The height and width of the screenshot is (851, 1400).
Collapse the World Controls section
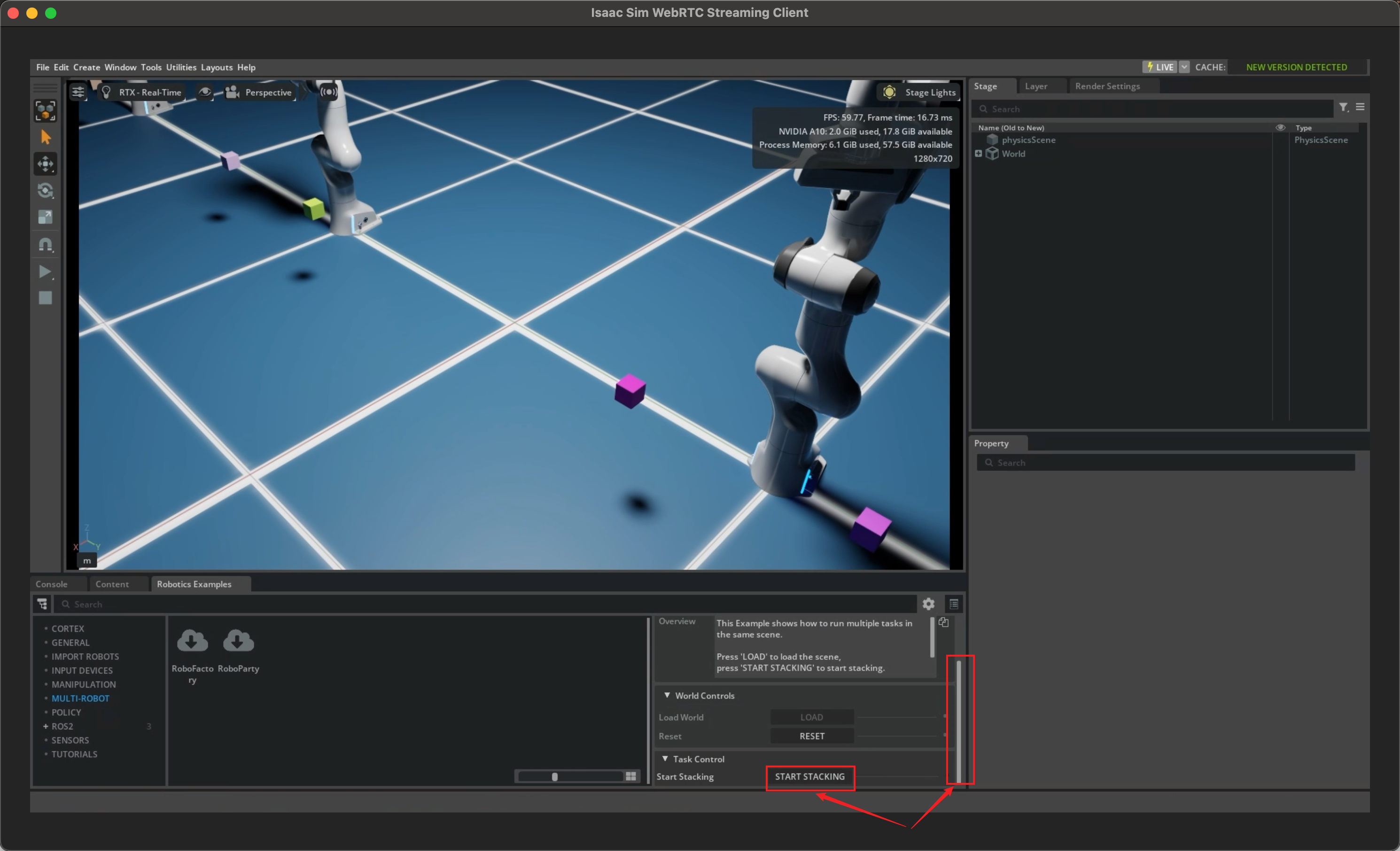667,696
